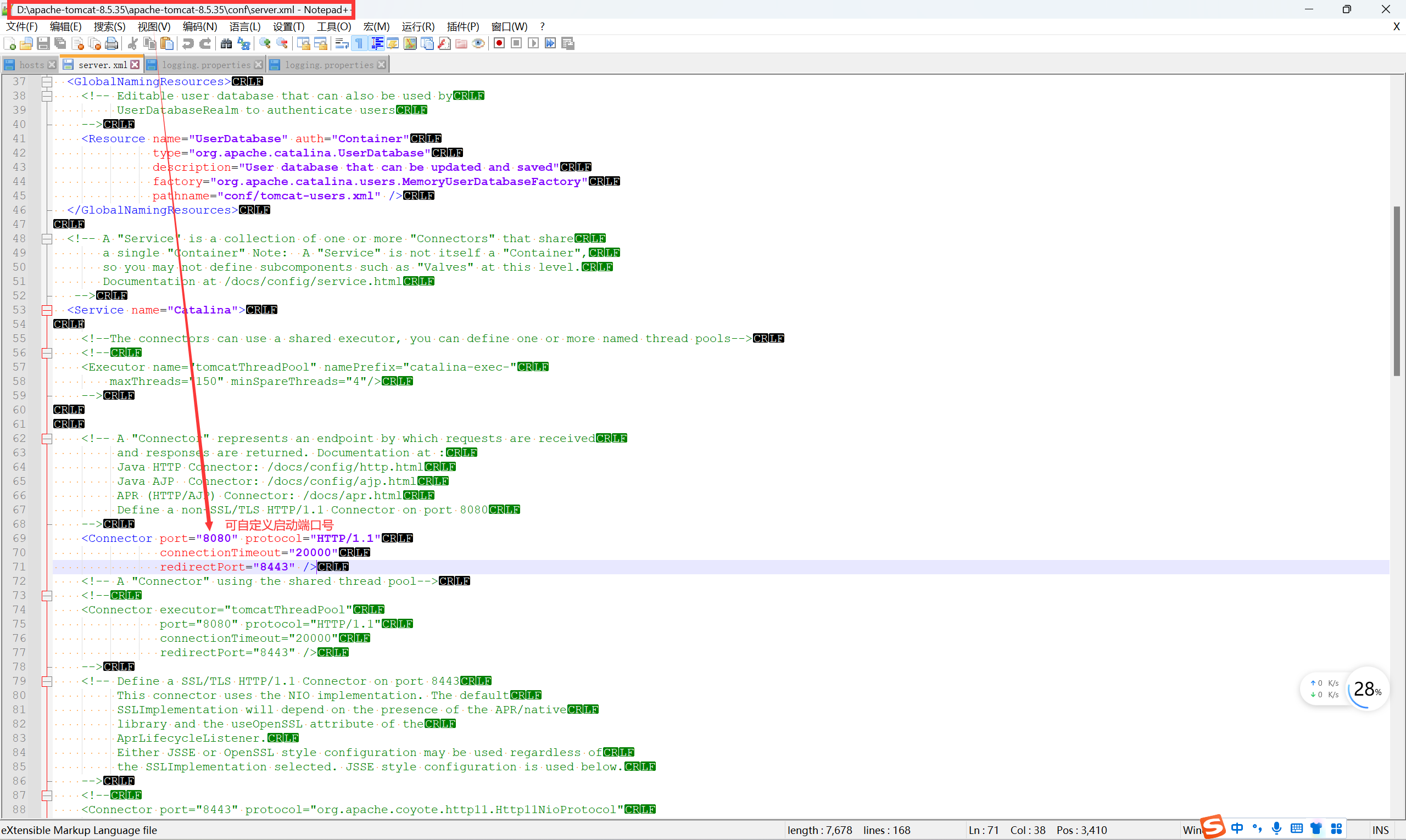This screenshot has height=840, width=1406.
Task: Close the hosts tab with its X
Action: [x=52, y=65]
